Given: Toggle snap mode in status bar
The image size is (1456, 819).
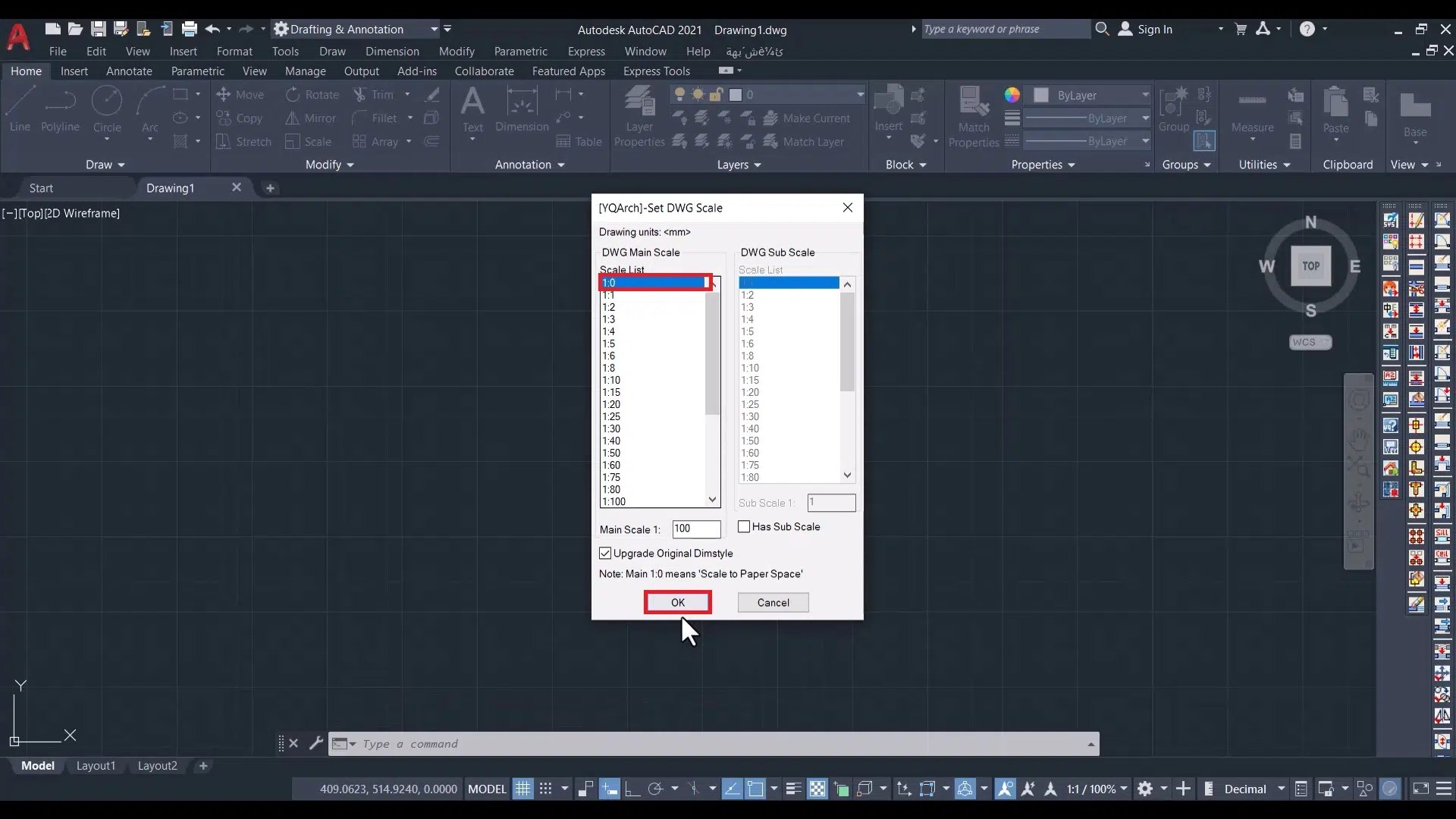Looking at the screenshot, I should point(545,789).
